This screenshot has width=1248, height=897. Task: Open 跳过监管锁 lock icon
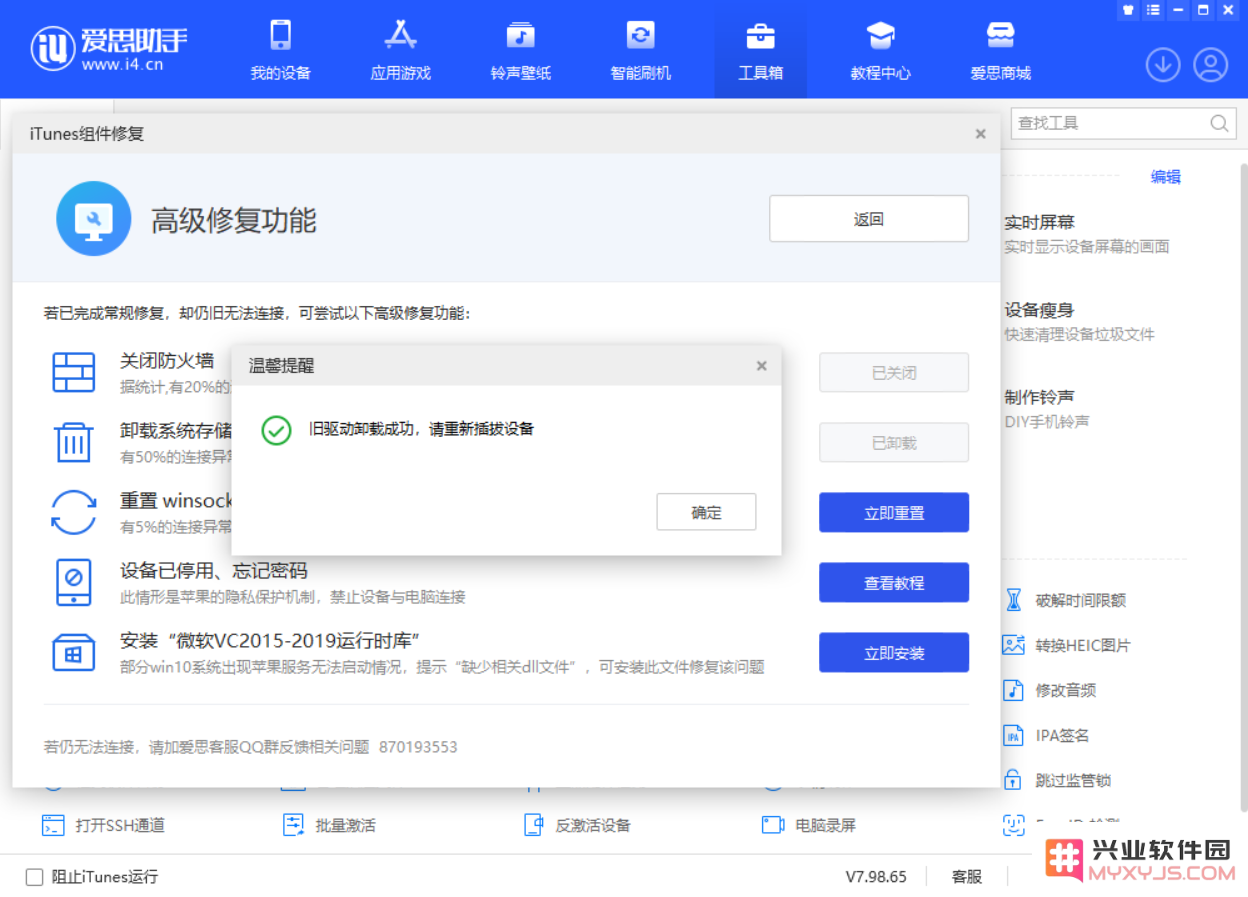tap(1014, 780)
